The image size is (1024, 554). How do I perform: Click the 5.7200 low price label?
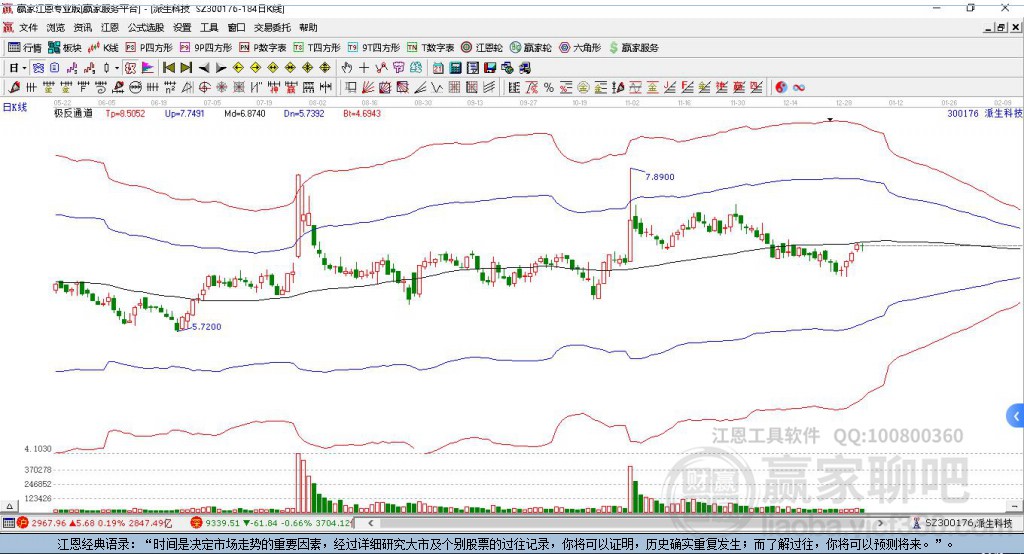(206, 327)
